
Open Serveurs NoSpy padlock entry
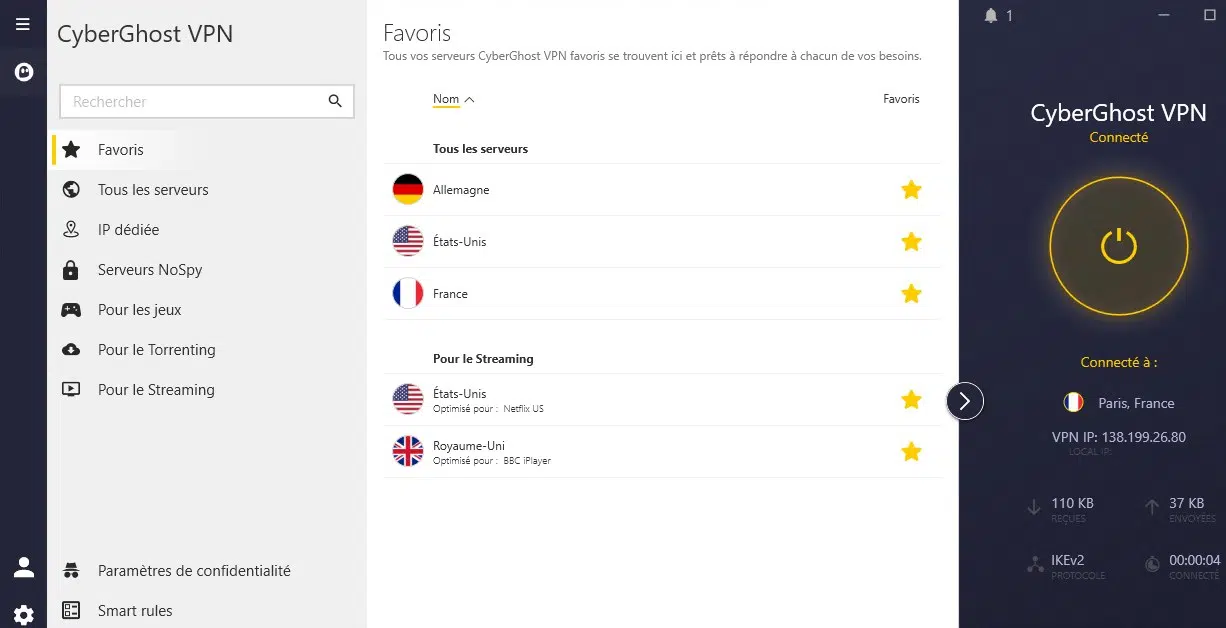click(x=149, y=270)
